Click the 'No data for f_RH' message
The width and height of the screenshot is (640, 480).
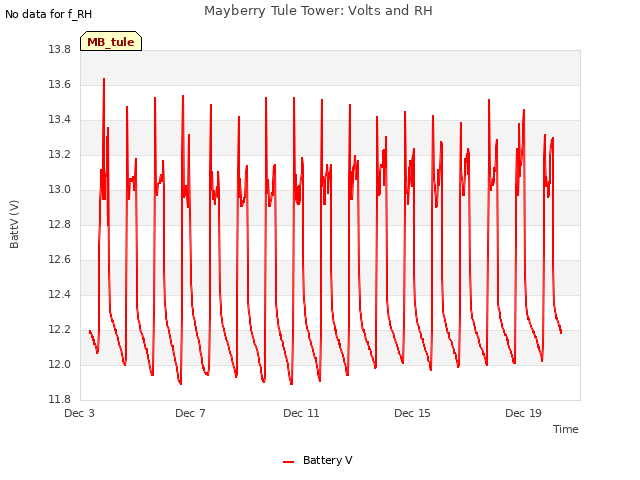[x=49, y=14]
